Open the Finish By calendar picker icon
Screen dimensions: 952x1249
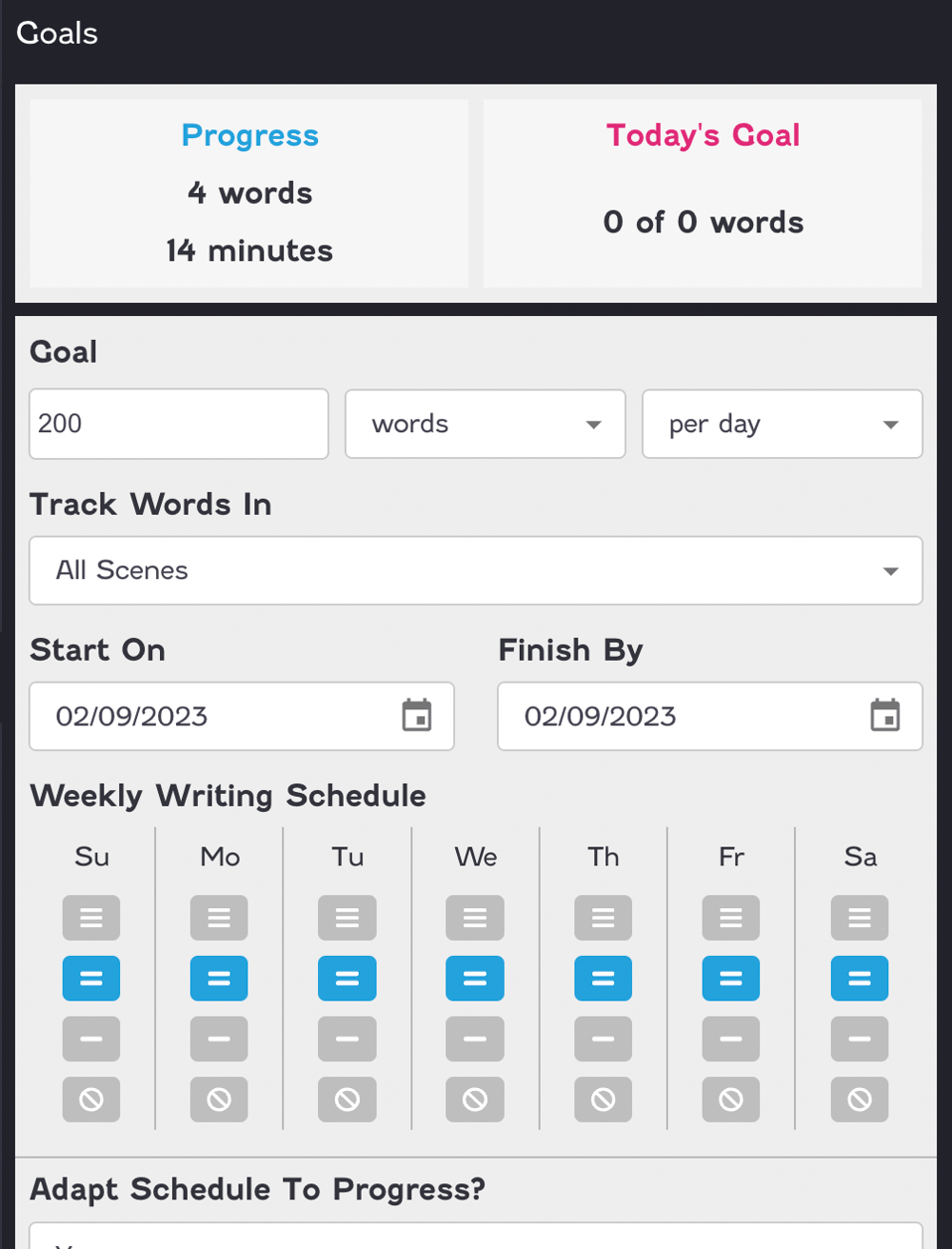(x=884, y=716)
